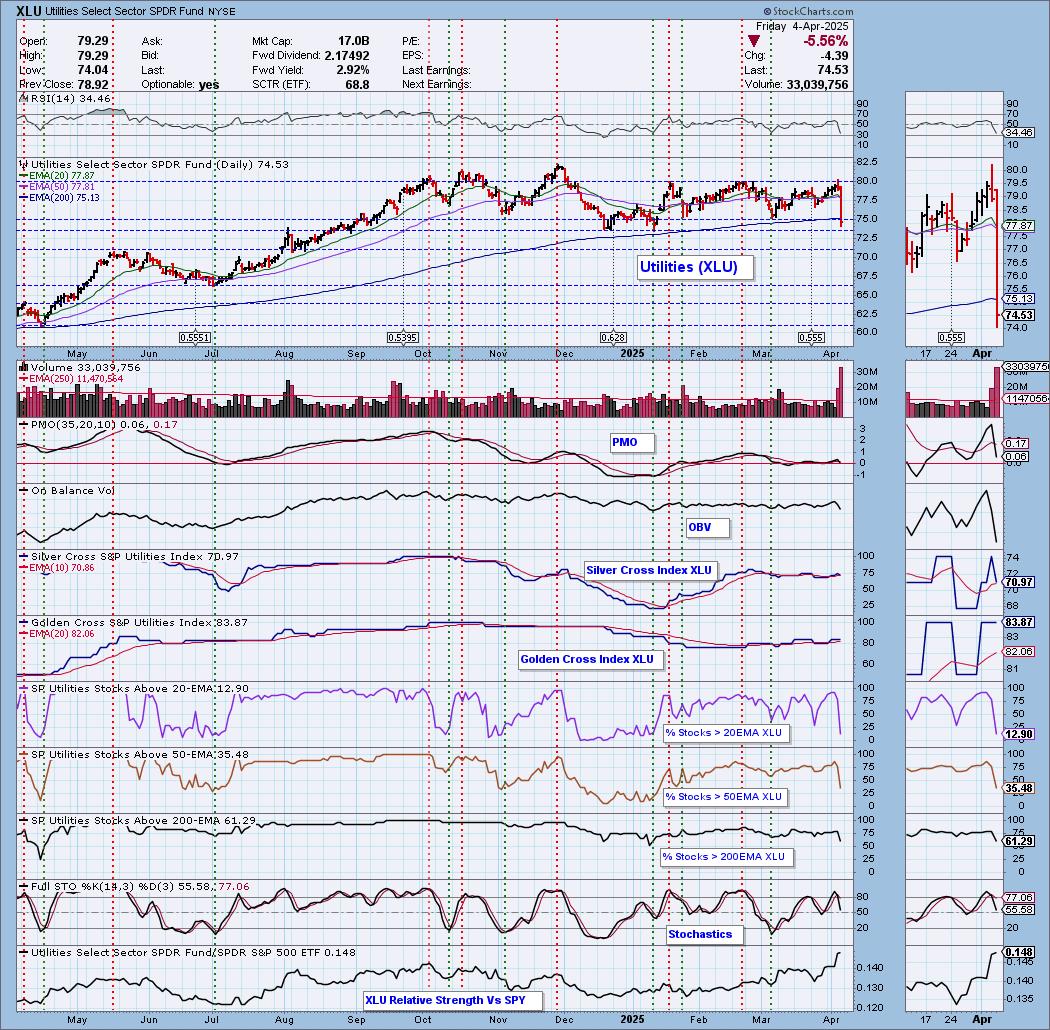1050x1030 pixels.
Task: Select the 0.5551 cycle label near July
Action: (x=195, y=338)
